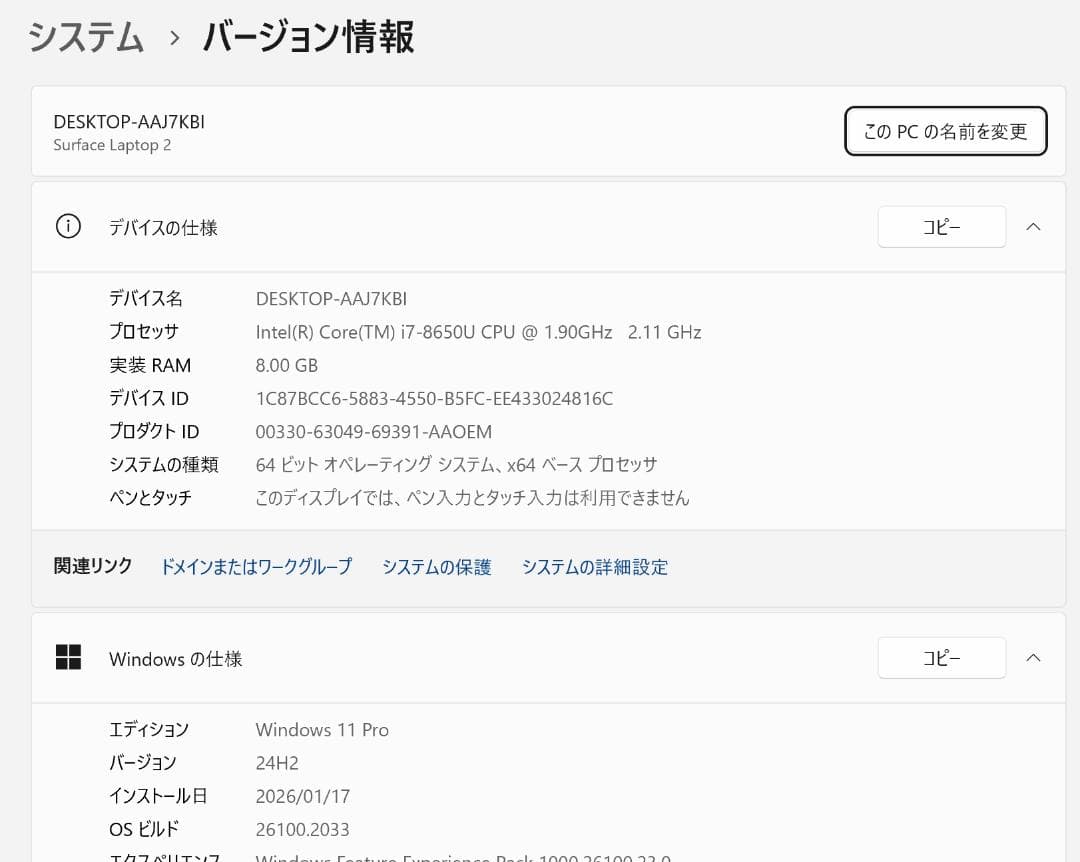Click the info icon beside デバイスの仕様

point(68,226)
